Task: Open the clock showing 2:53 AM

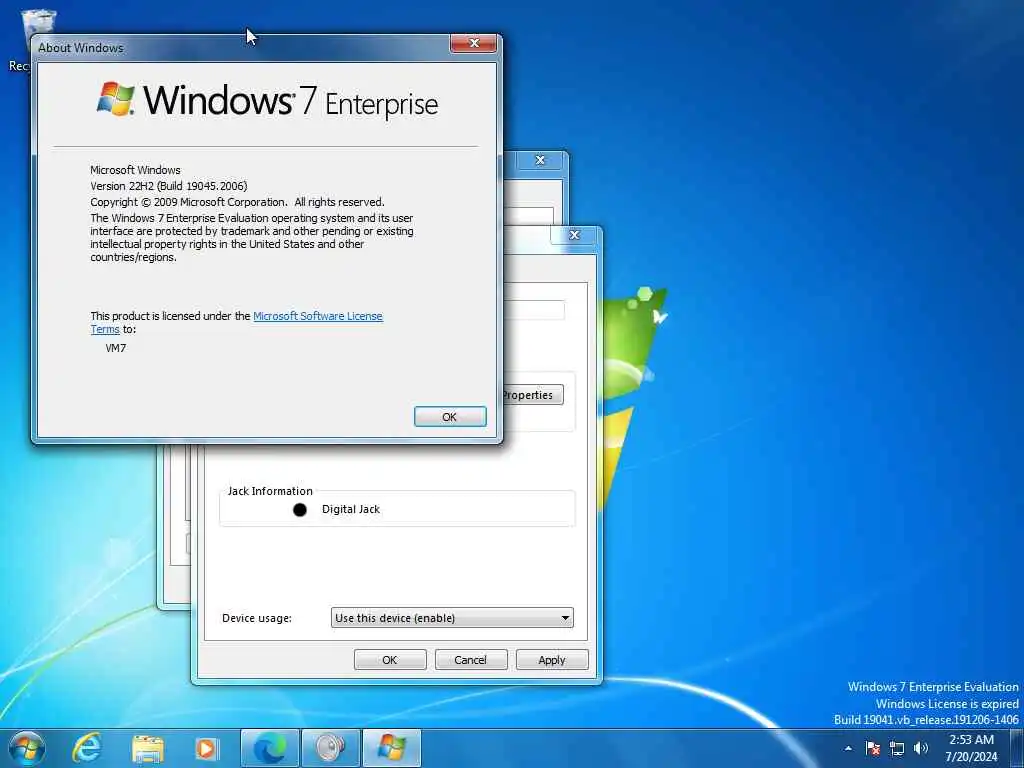Action: [971, 748]
